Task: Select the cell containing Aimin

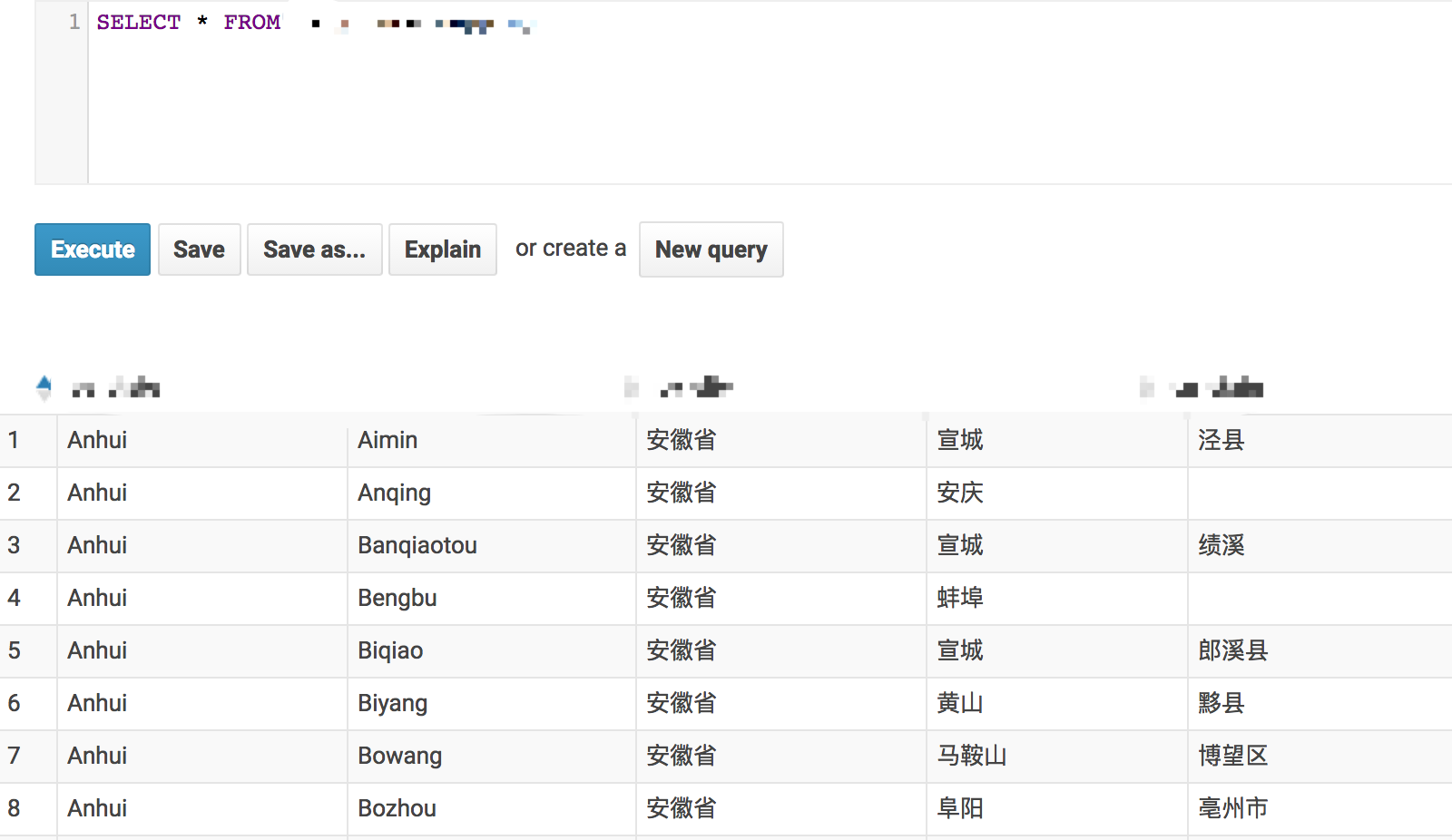Action: [x=388, y=440]
